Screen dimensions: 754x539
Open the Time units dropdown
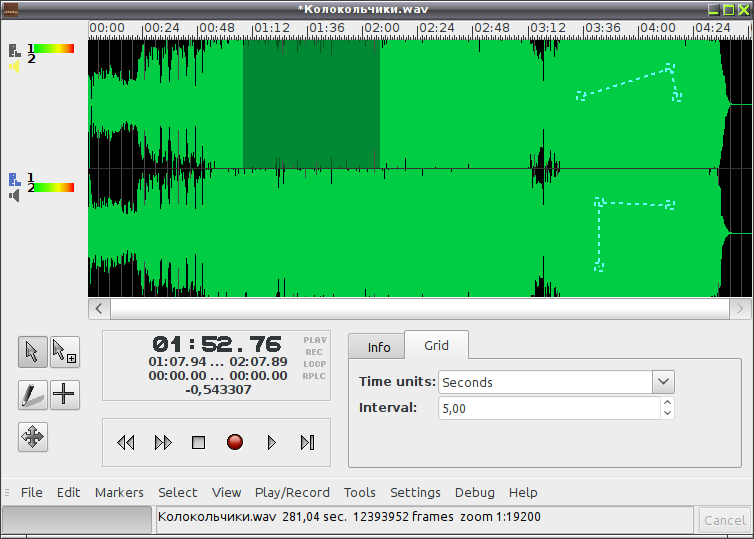664,382
